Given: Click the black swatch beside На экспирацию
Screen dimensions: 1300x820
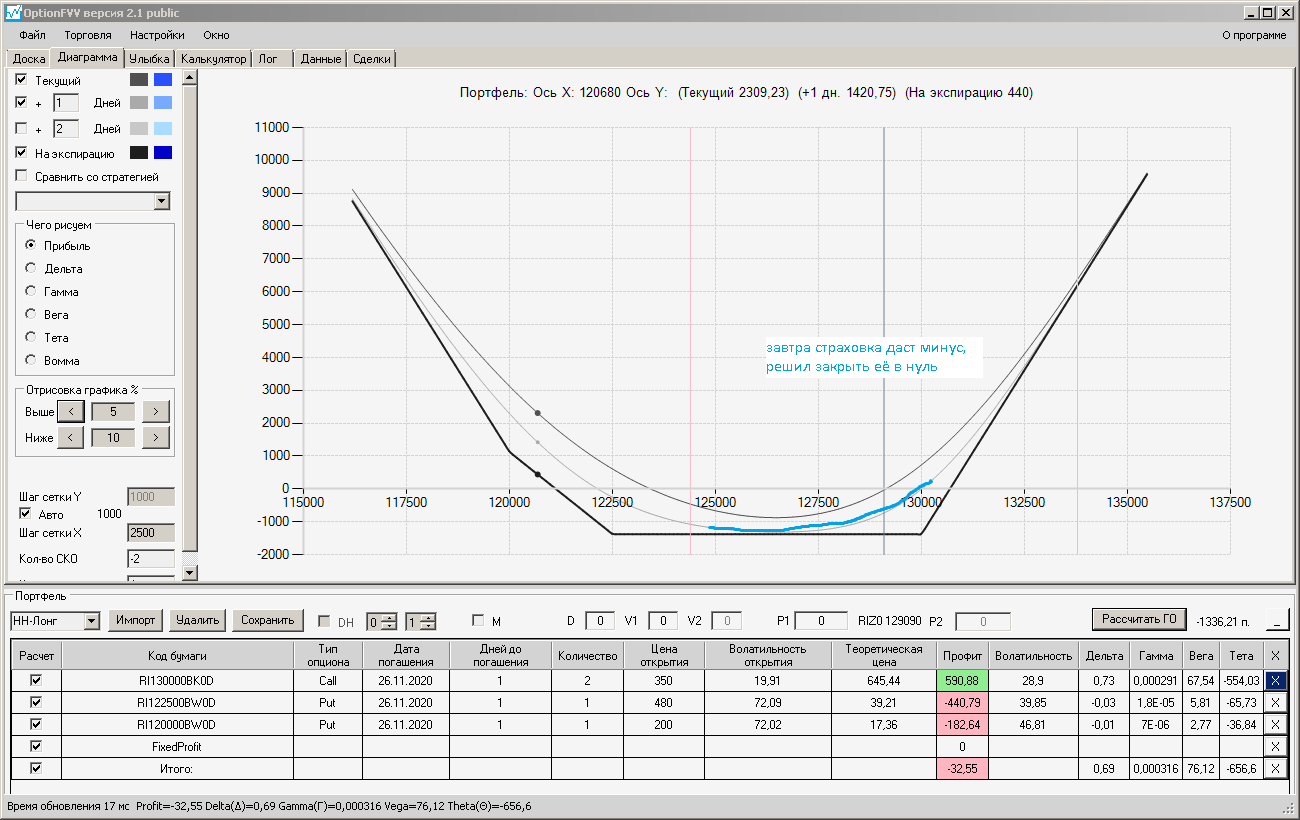Looking at the screenshot, I should (x=139, y=153).
